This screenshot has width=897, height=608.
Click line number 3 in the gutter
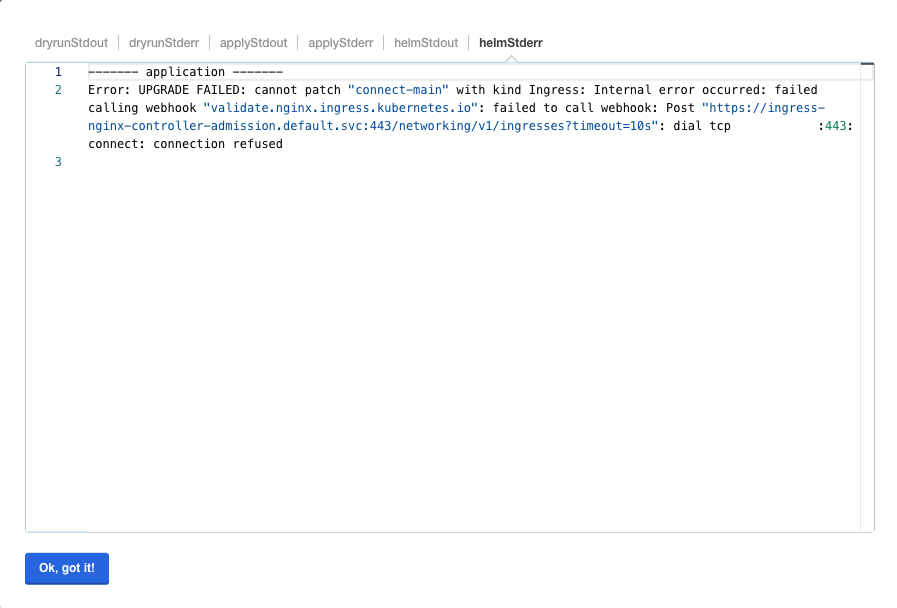click(x=58, y=162)
